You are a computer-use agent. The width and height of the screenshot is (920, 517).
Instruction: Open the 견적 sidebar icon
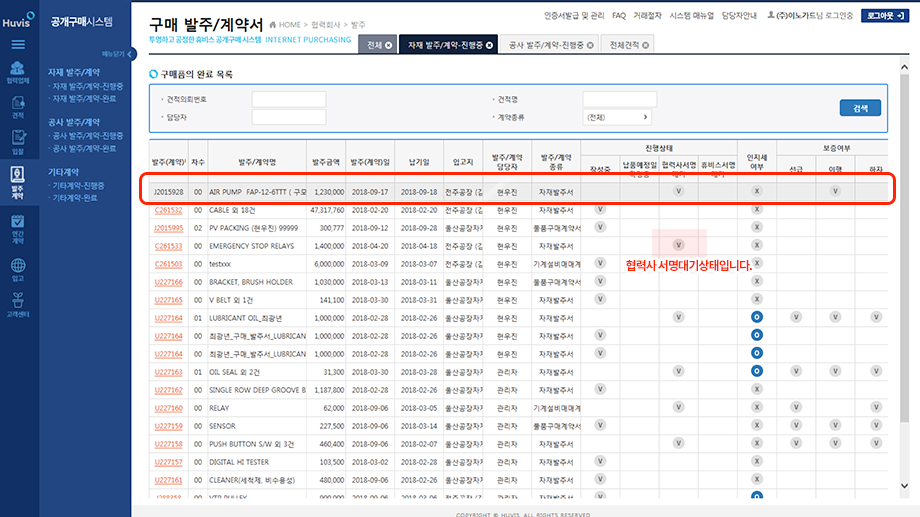point(18,108)
